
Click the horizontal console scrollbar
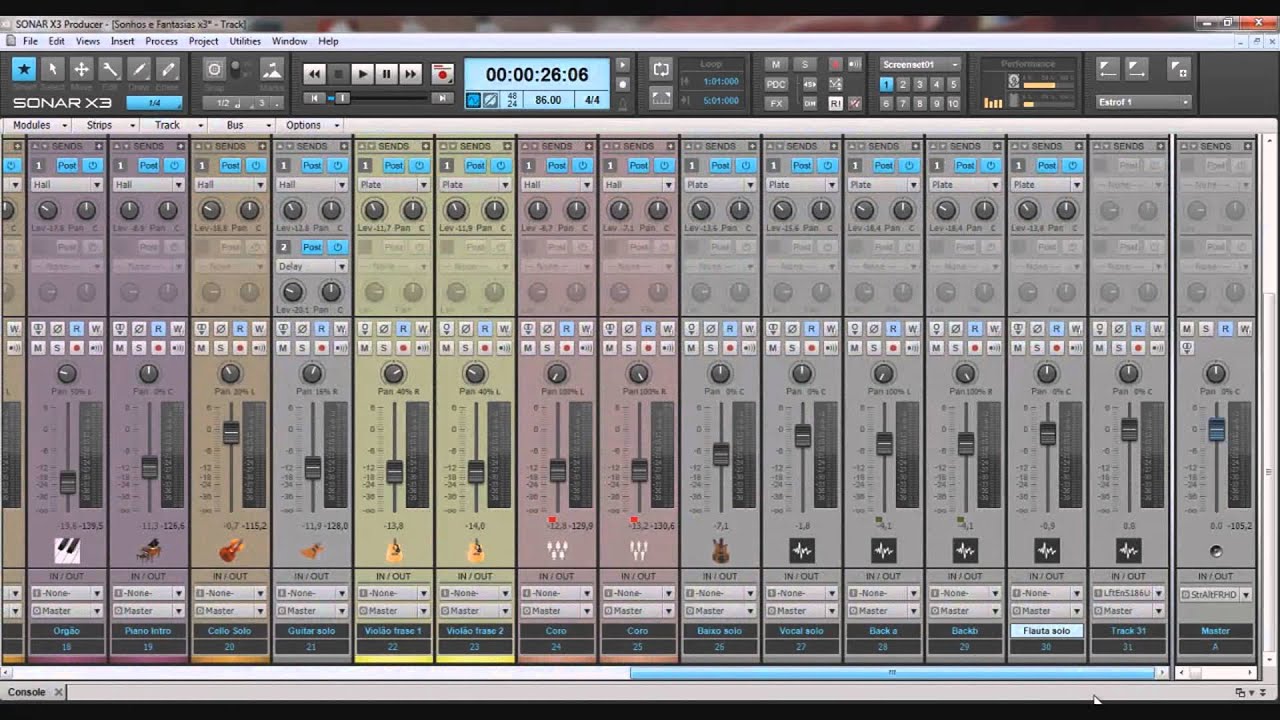point(892,673)
